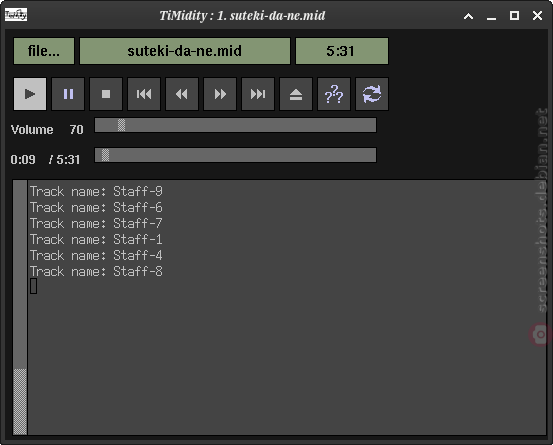The height and width of the screenshot is (445, 553).
Task: Toggle random shuffle with the question marks icon
Action: point(334,94)
